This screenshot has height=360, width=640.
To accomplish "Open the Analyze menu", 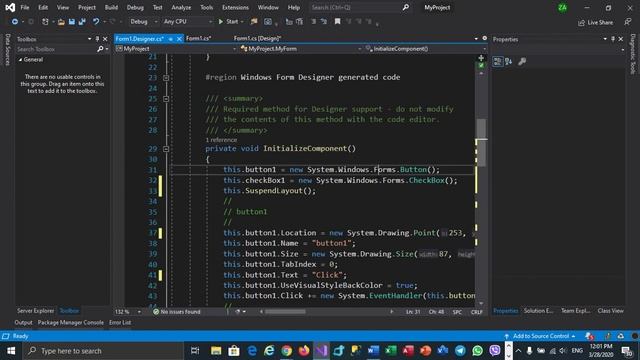I will [x=181, y=7].
